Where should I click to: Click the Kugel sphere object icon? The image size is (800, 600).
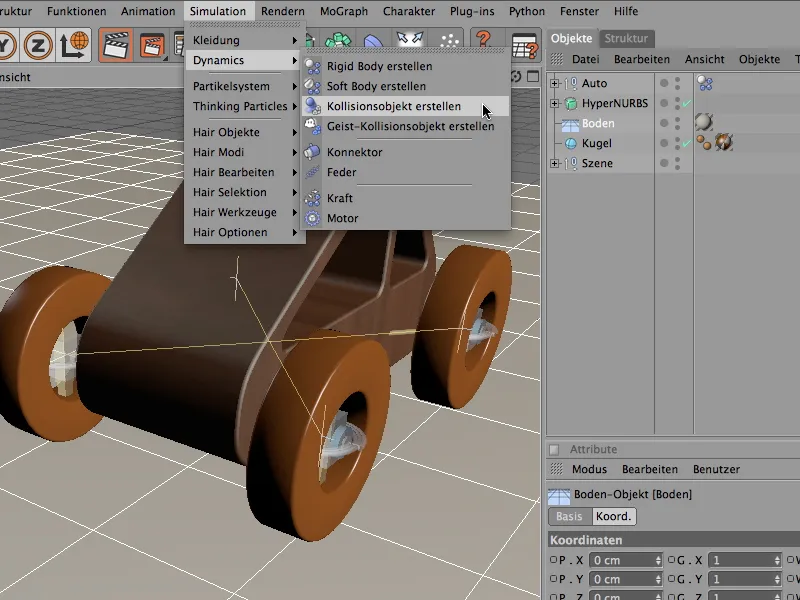point(570,143)
